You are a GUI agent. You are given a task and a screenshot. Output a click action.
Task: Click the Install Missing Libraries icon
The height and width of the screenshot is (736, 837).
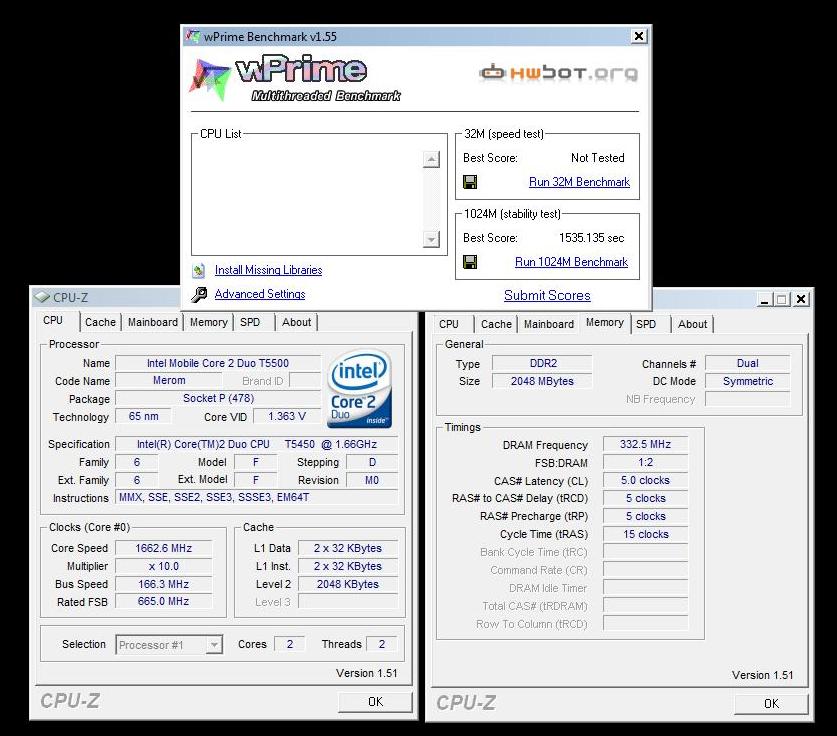click(199, 271)
